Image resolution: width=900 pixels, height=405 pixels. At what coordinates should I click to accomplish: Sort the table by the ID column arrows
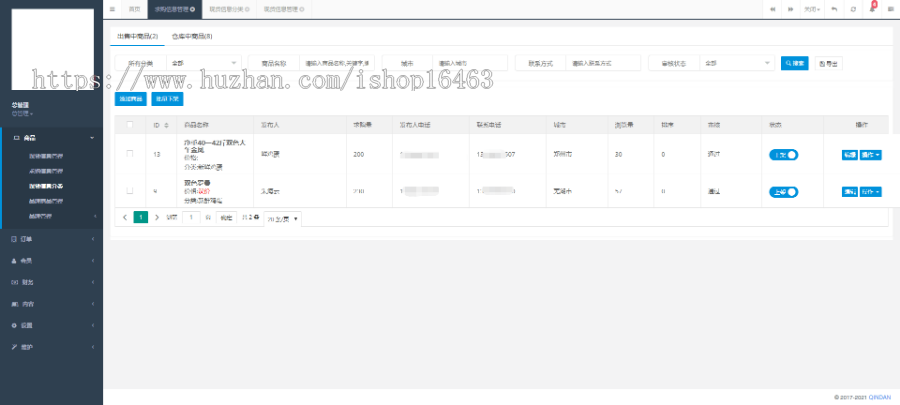click(x=166, y=124)
